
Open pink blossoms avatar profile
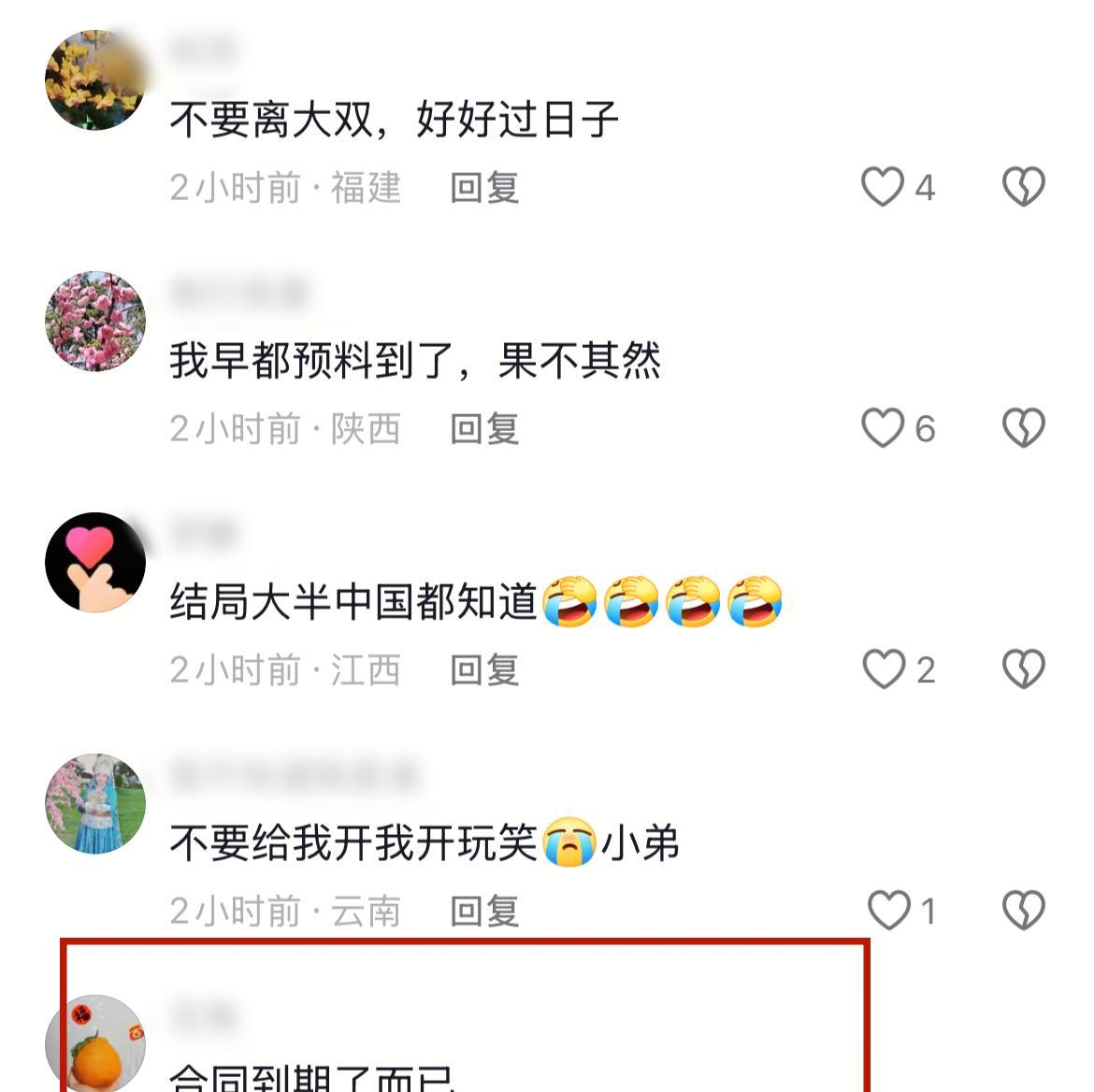pyautogui.click(x=94, y=321)
